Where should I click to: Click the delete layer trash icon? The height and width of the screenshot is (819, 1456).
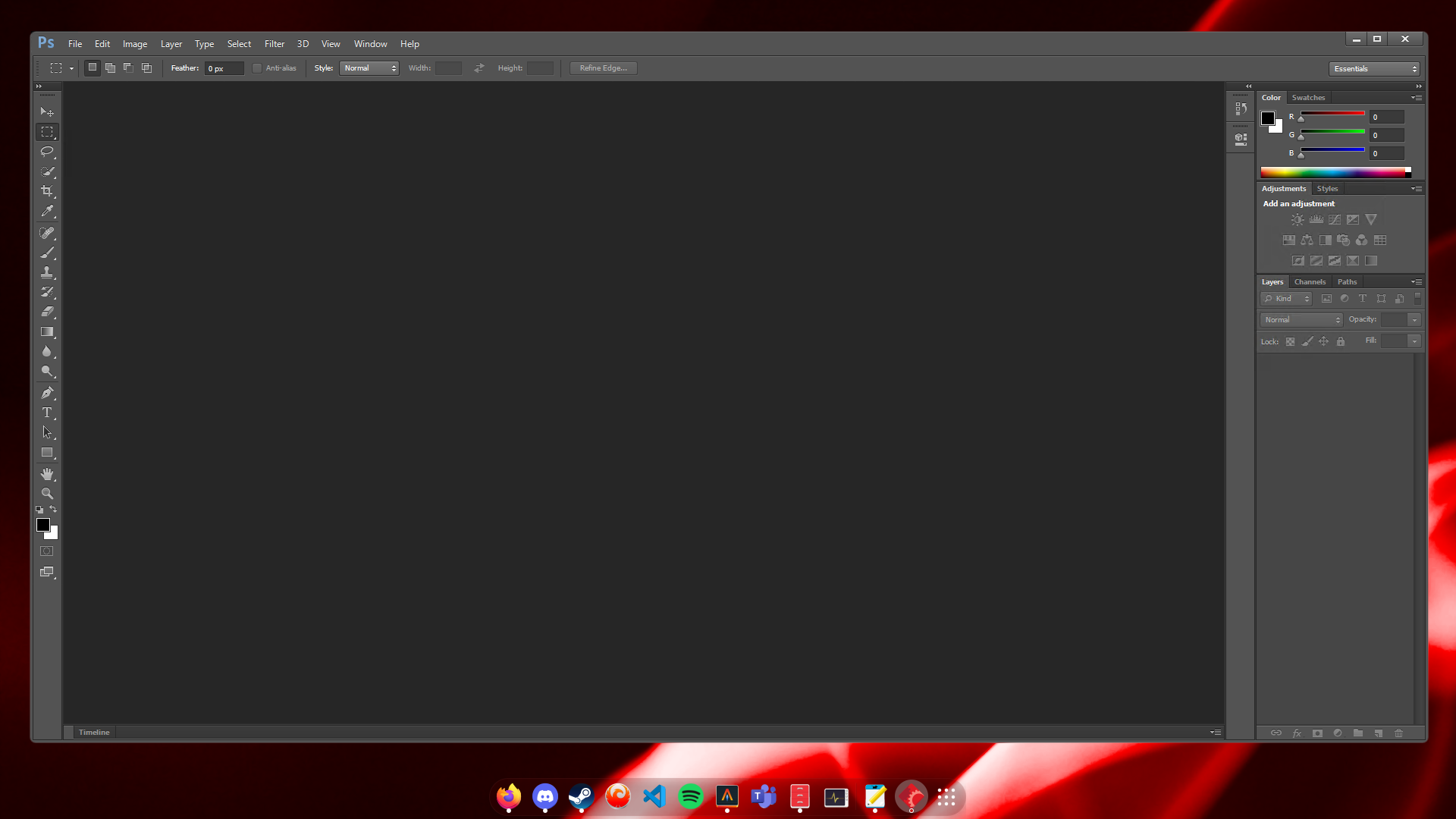point(1398,733)
